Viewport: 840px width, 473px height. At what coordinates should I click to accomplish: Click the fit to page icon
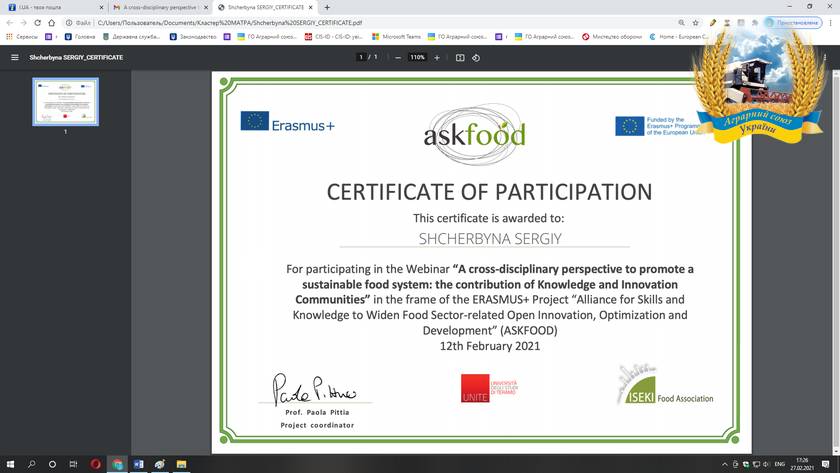pos(460,57)
